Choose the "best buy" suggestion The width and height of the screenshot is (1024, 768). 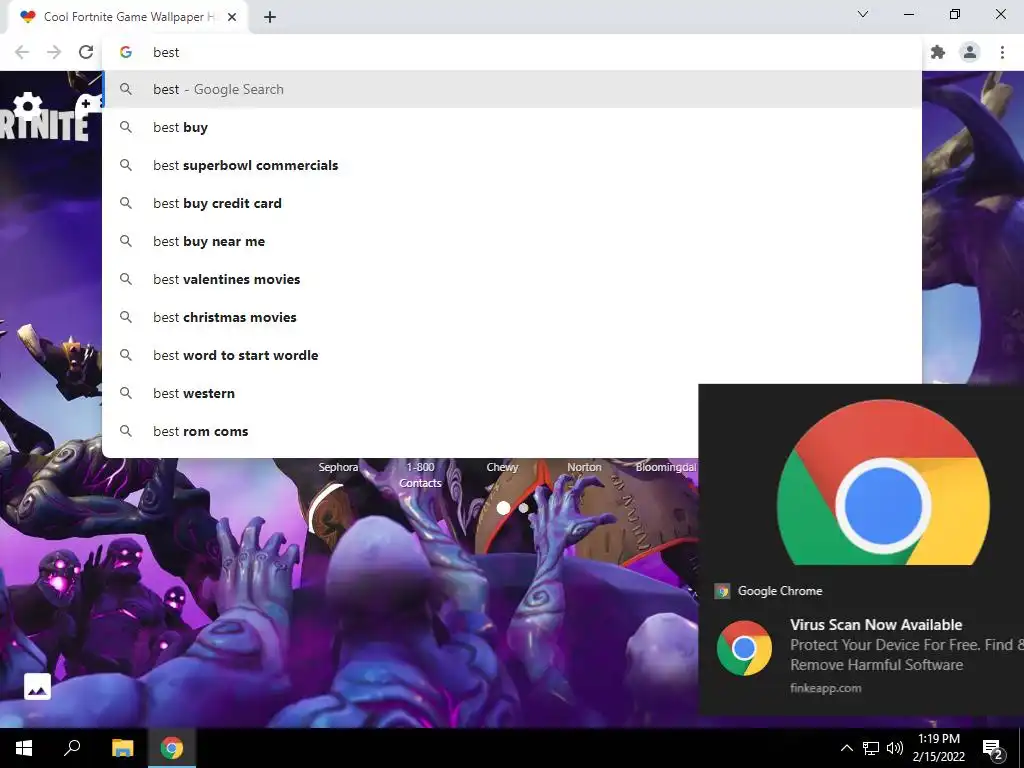click(x=512, y=127)
